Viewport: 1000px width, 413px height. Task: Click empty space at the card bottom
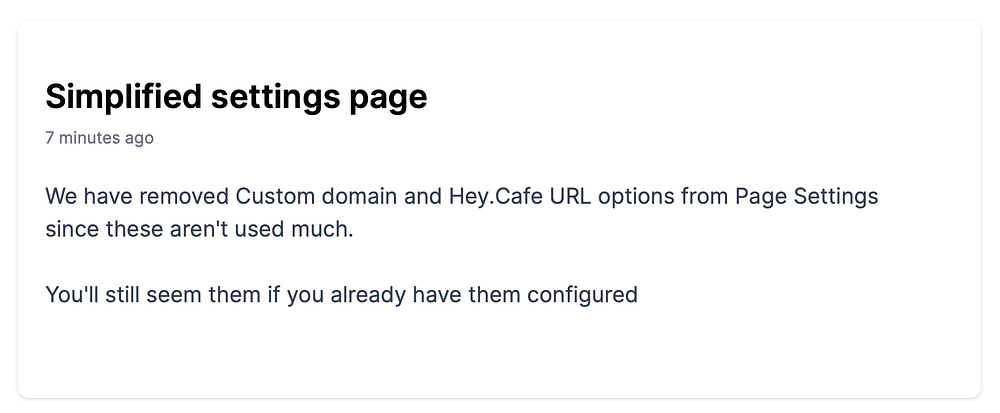click(x=499, y=357)
